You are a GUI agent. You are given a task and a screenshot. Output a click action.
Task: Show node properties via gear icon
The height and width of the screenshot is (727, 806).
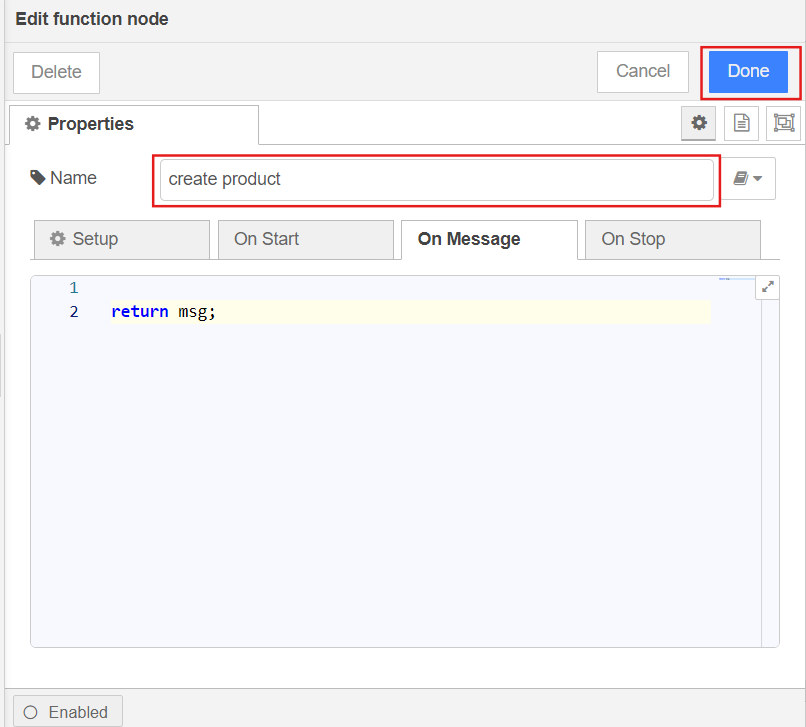click(x=699, y=123)
